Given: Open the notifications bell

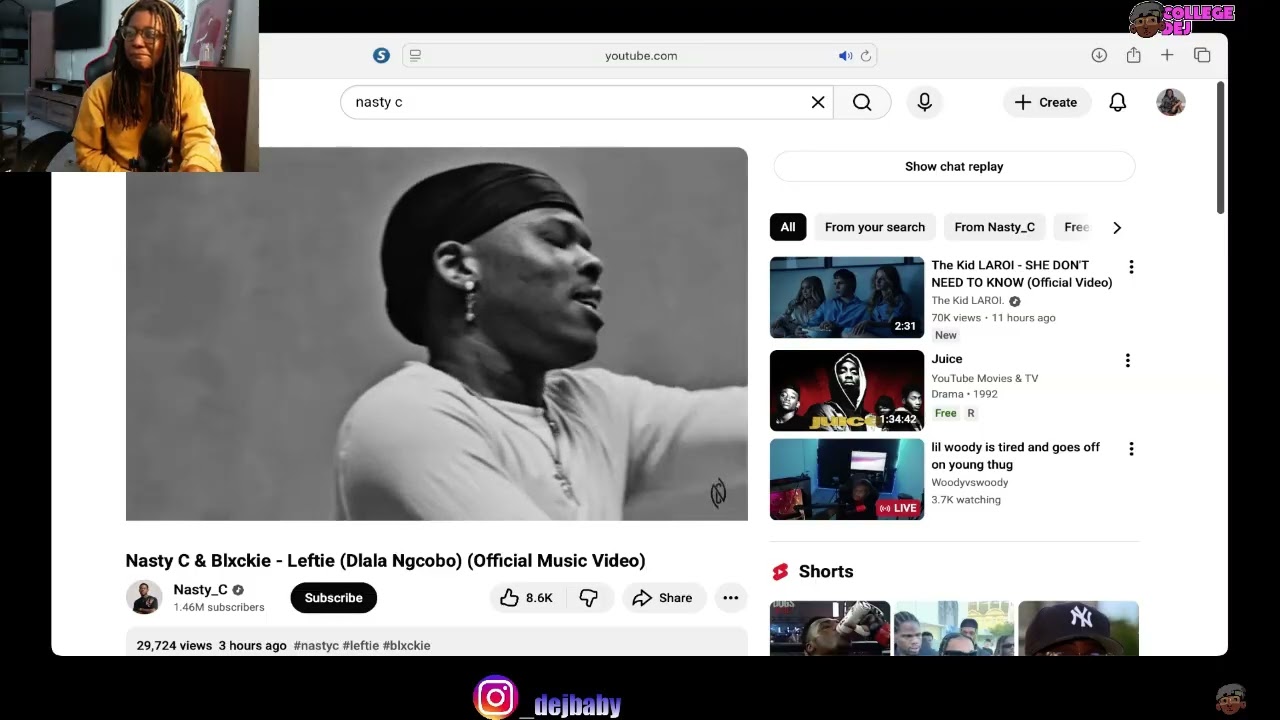Looking at the screenshot, I should 1118,102.
